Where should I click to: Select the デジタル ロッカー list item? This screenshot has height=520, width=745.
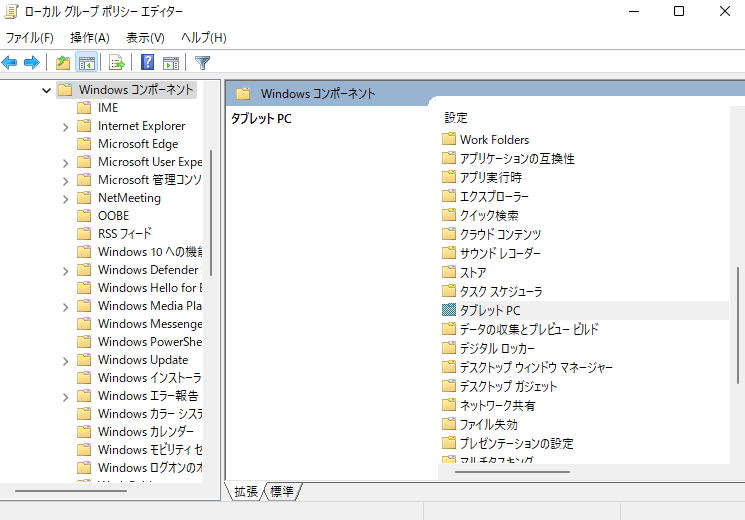[497, 348]
